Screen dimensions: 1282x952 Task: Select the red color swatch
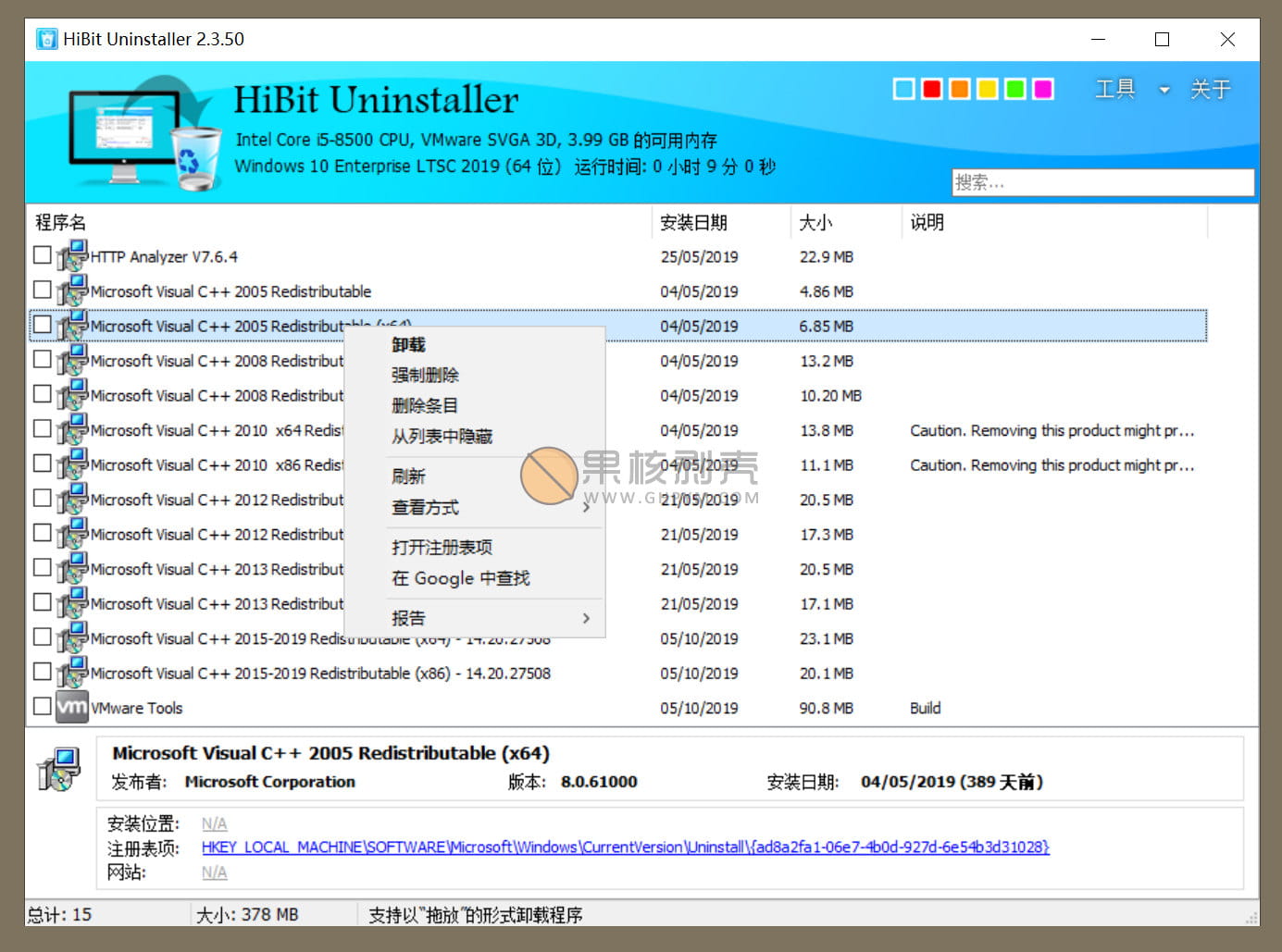[x=931, y=89]
